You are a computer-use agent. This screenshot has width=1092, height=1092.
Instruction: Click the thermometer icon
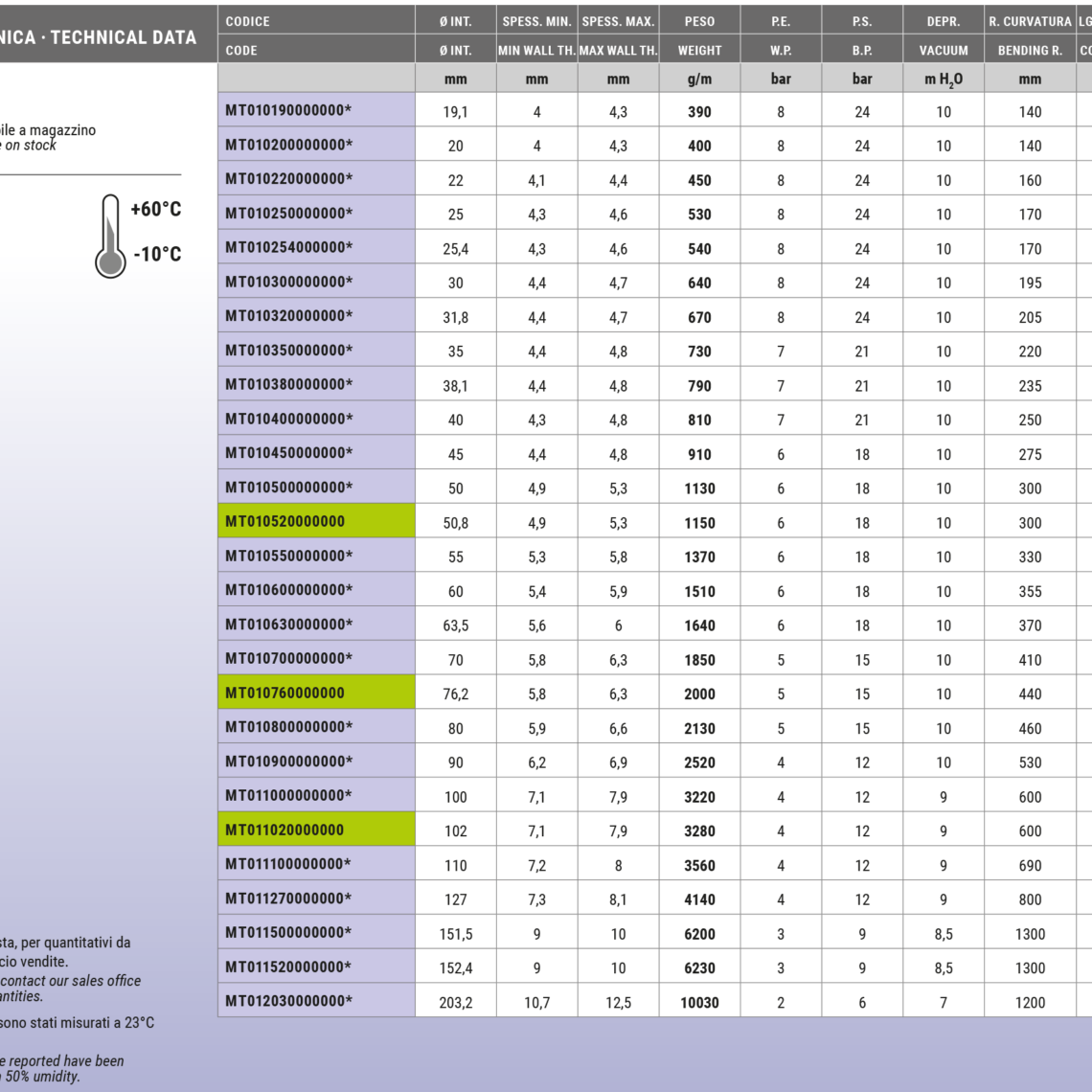pos(110,236)
